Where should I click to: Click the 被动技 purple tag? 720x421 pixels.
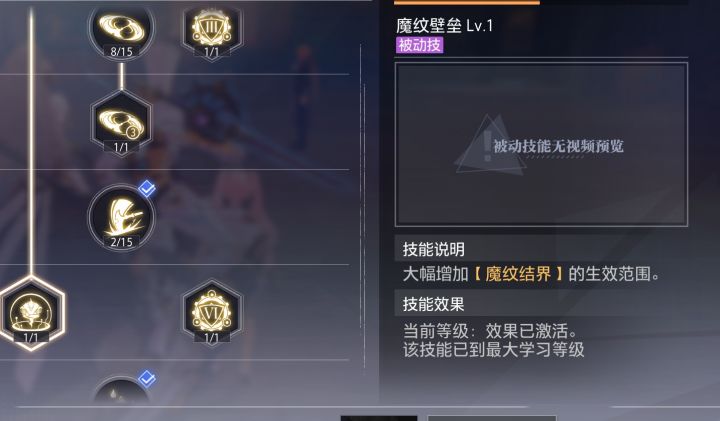click(x=420, y=45)
